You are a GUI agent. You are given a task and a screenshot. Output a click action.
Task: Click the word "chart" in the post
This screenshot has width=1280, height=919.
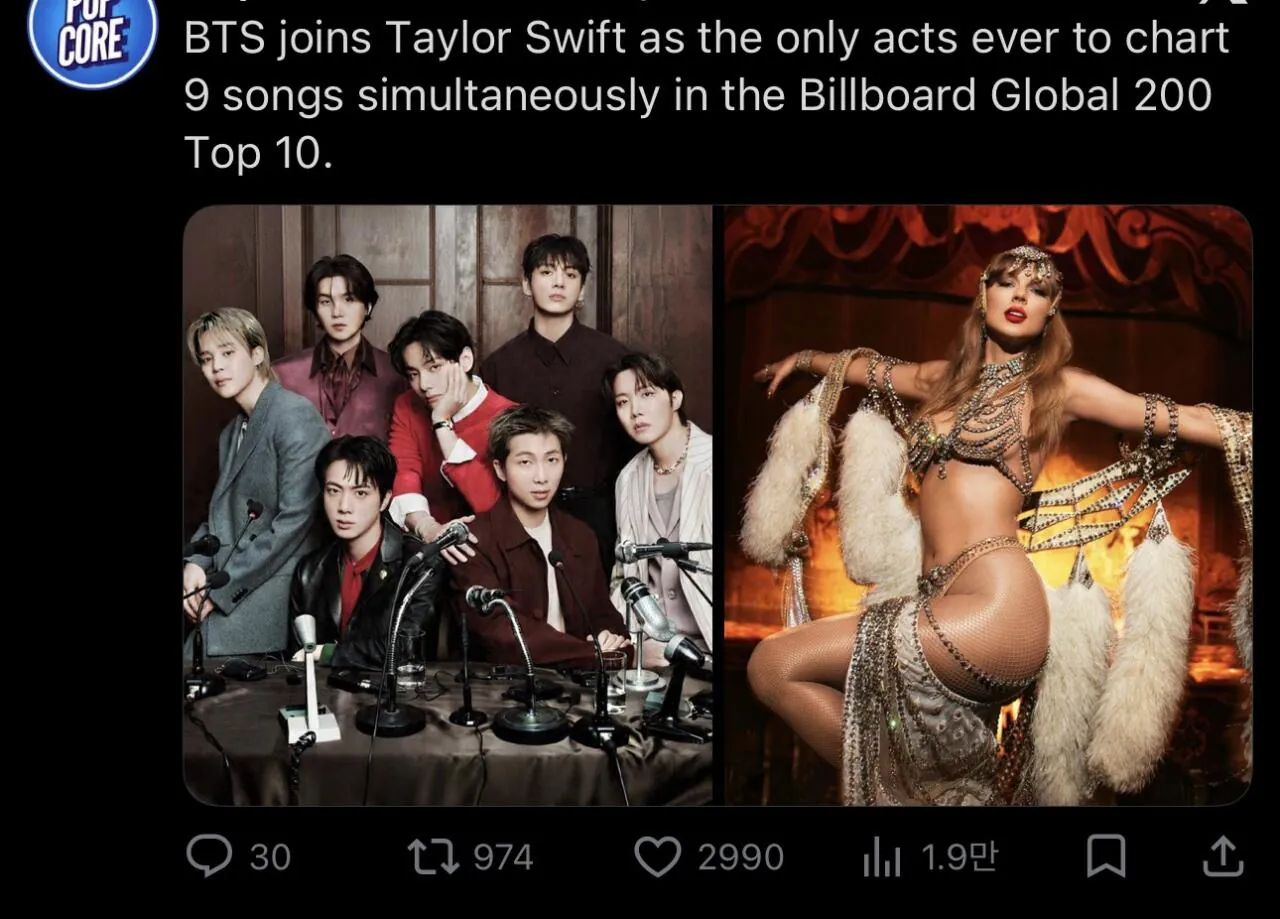click(1178, 39)
